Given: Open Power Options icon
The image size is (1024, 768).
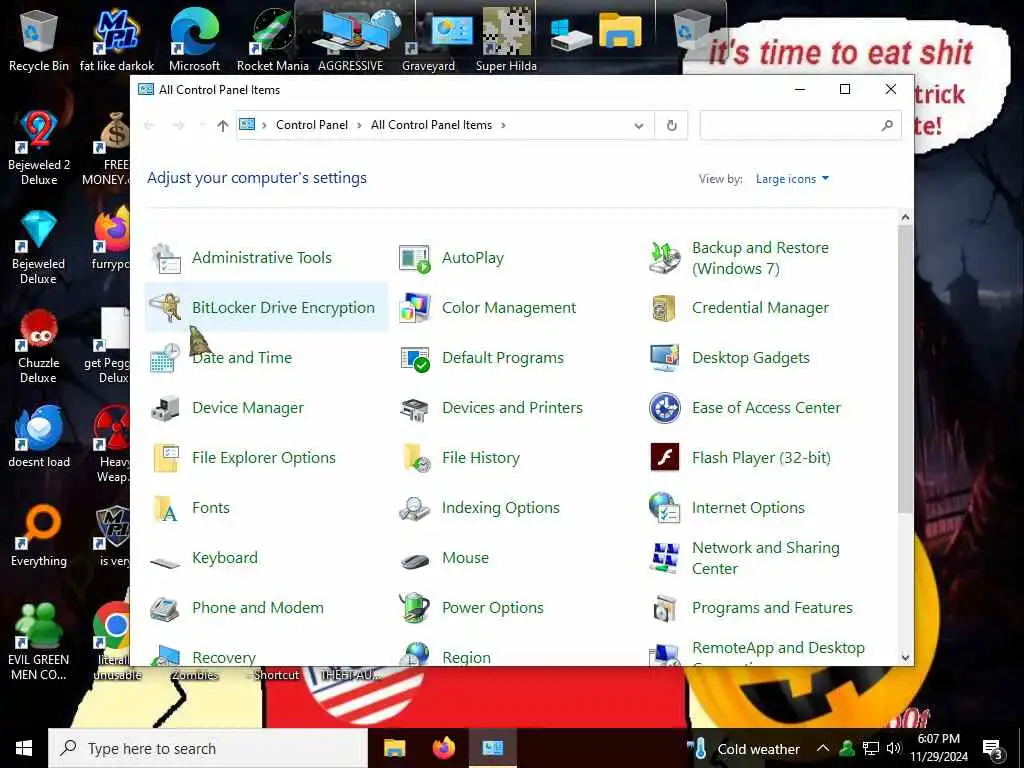Looking at the screenshot, I should (415, 608).
